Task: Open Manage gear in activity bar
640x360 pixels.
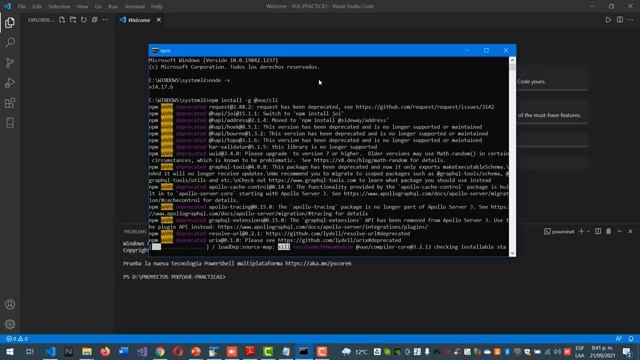Action: (x=10, y=324)
